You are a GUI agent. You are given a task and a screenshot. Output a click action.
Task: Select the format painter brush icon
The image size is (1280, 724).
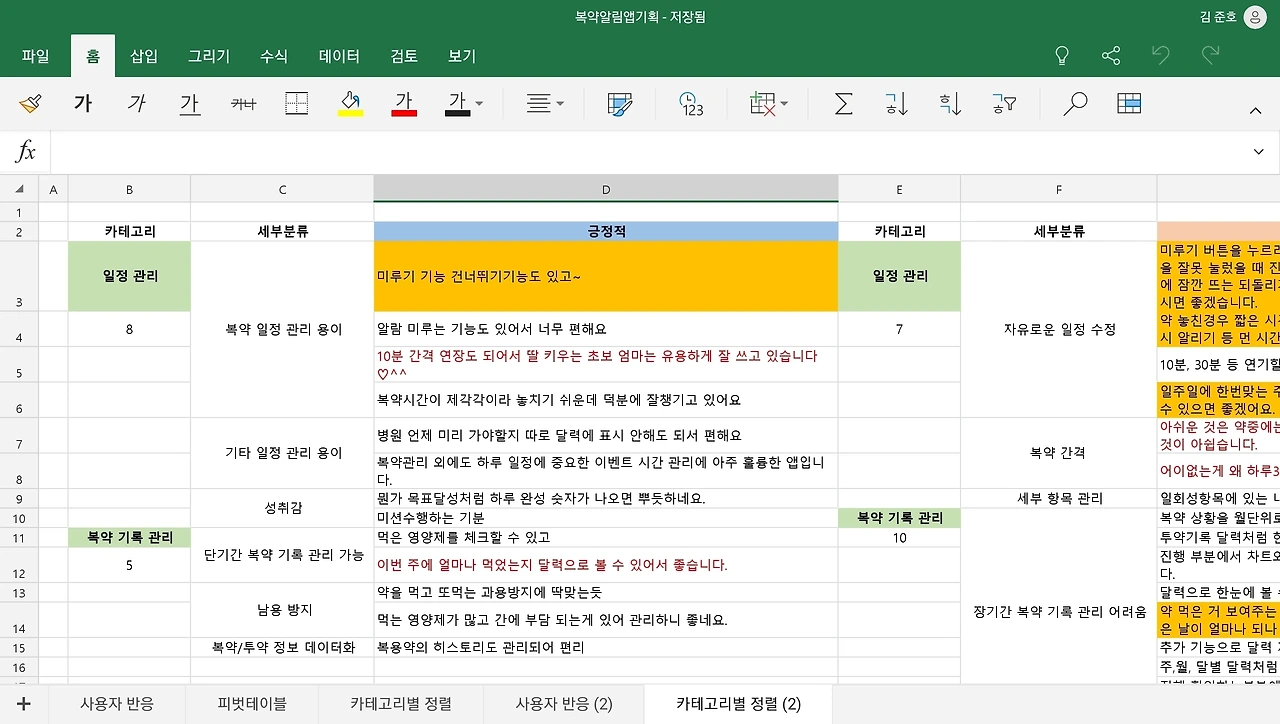click(31, 103)
